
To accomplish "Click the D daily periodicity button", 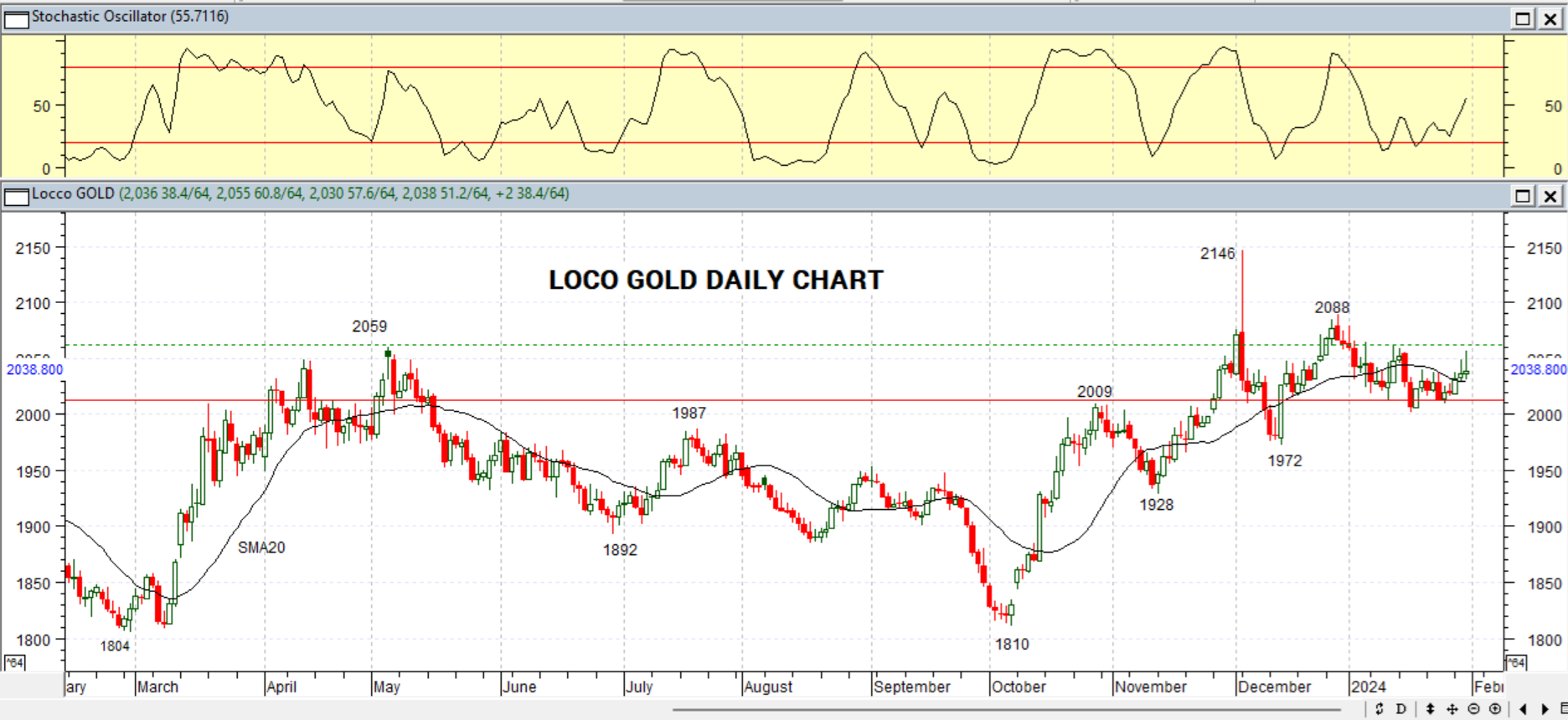I will (1401, 709).
